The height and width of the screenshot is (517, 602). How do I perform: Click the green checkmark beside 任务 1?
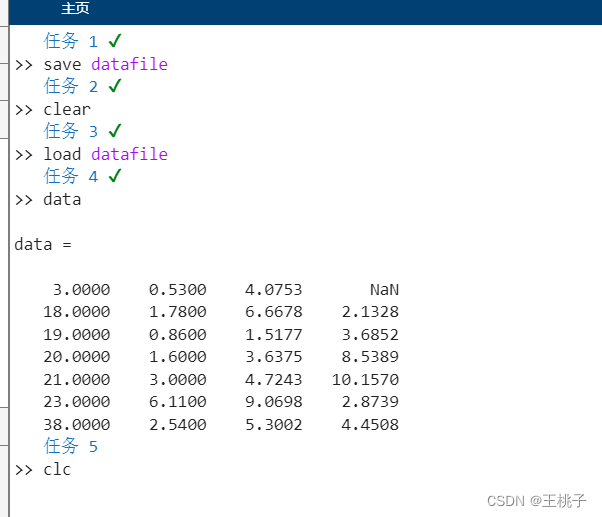[115, 40]
